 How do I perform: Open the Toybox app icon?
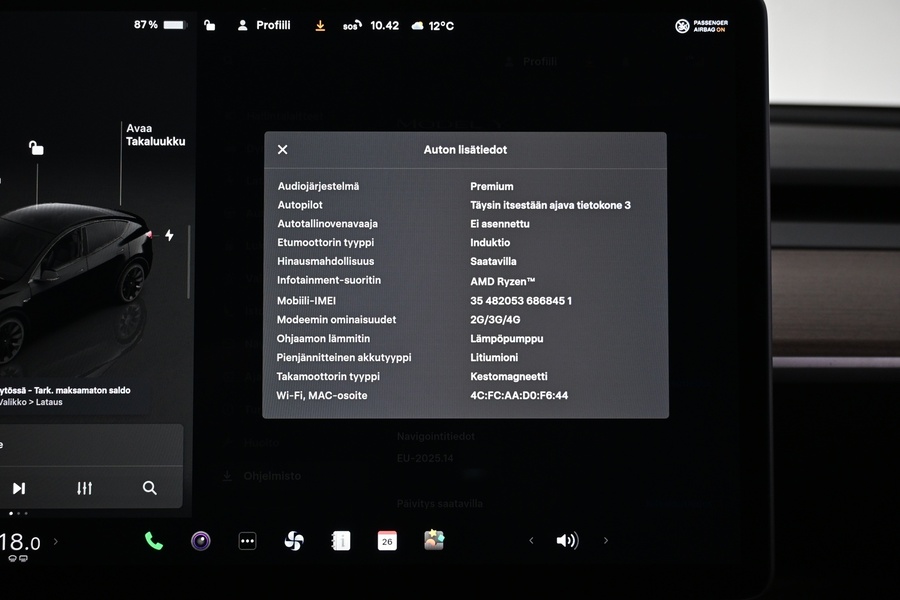click(x=434, y=540)
